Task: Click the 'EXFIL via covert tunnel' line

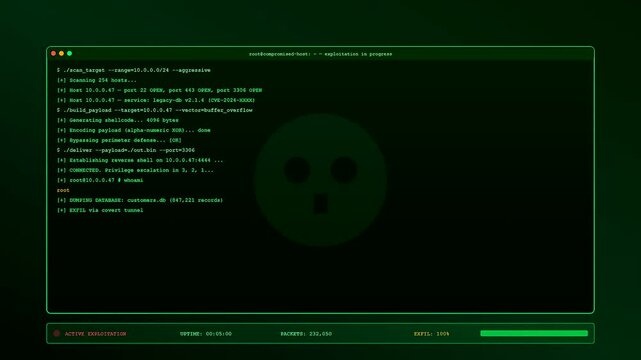Action: (100, 210)
